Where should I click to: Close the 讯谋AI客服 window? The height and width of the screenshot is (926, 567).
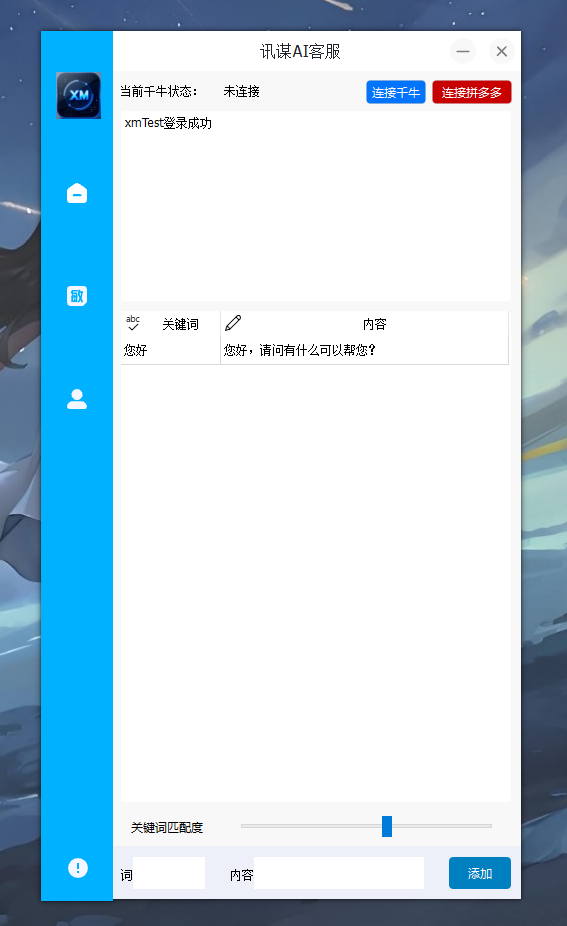pos(501,51)
